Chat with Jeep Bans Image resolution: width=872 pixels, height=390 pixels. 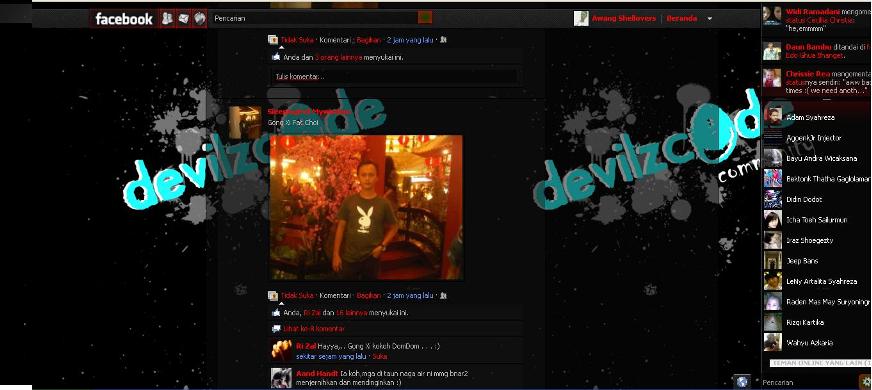coord(817,260)
